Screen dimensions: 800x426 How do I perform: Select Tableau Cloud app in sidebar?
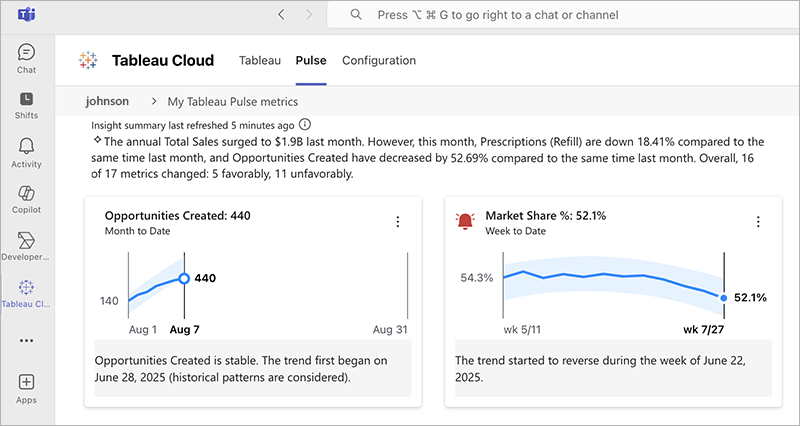27,292
